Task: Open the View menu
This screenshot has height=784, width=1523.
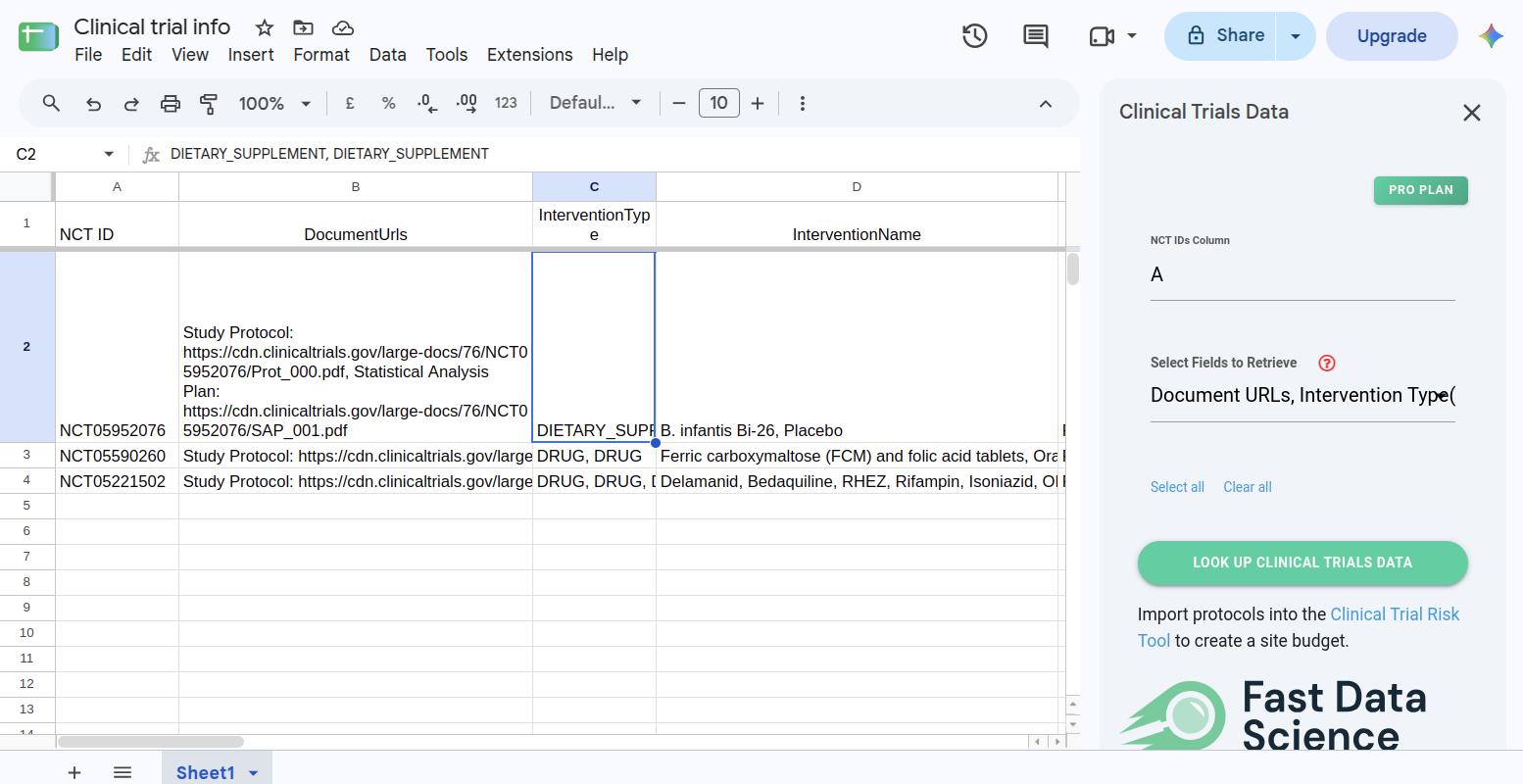Action: (x=190, y=55)
